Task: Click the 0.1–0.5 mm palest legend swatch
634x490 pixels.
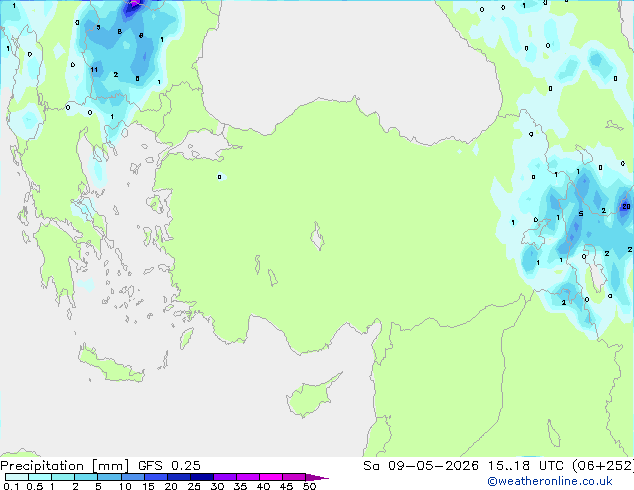Action: (x=17, y=477)
